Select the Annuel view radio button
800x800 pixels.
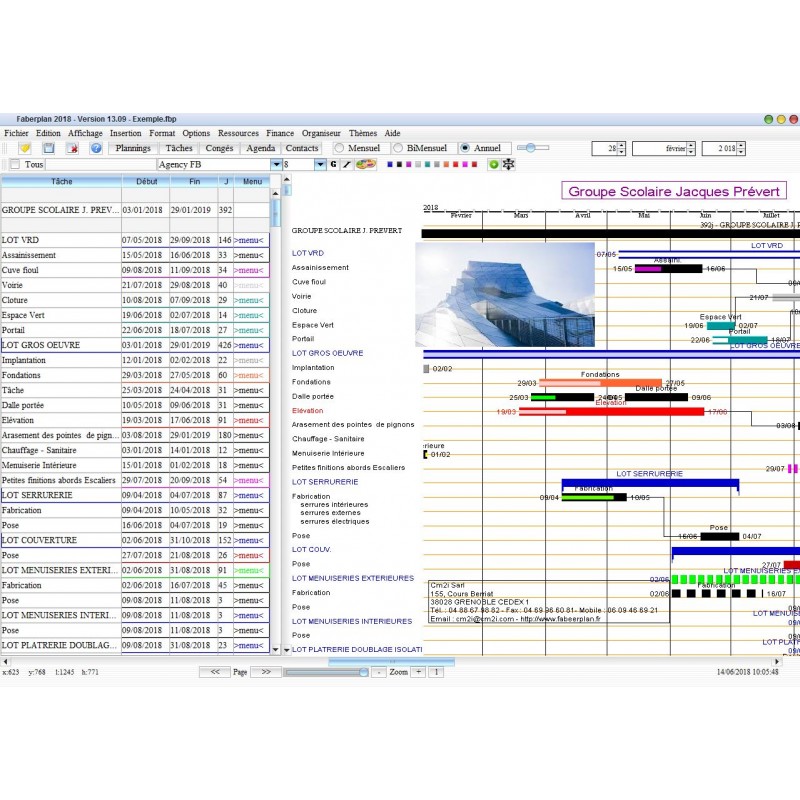point(465,148)
